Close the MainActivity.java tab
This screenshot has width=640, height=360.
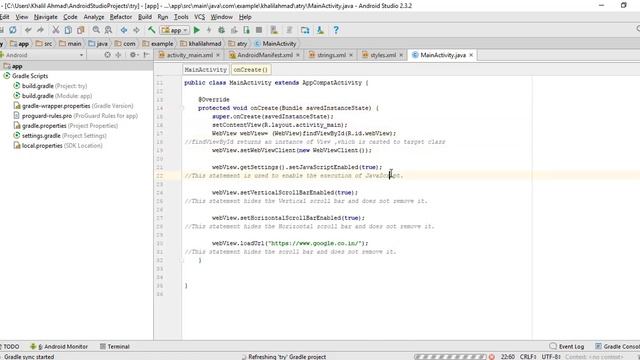(x=471, y=55)
